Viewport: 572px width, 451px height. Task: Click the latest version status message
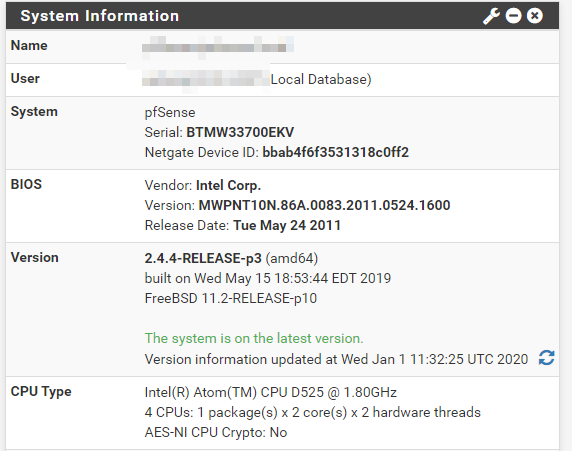pos(254,338)
